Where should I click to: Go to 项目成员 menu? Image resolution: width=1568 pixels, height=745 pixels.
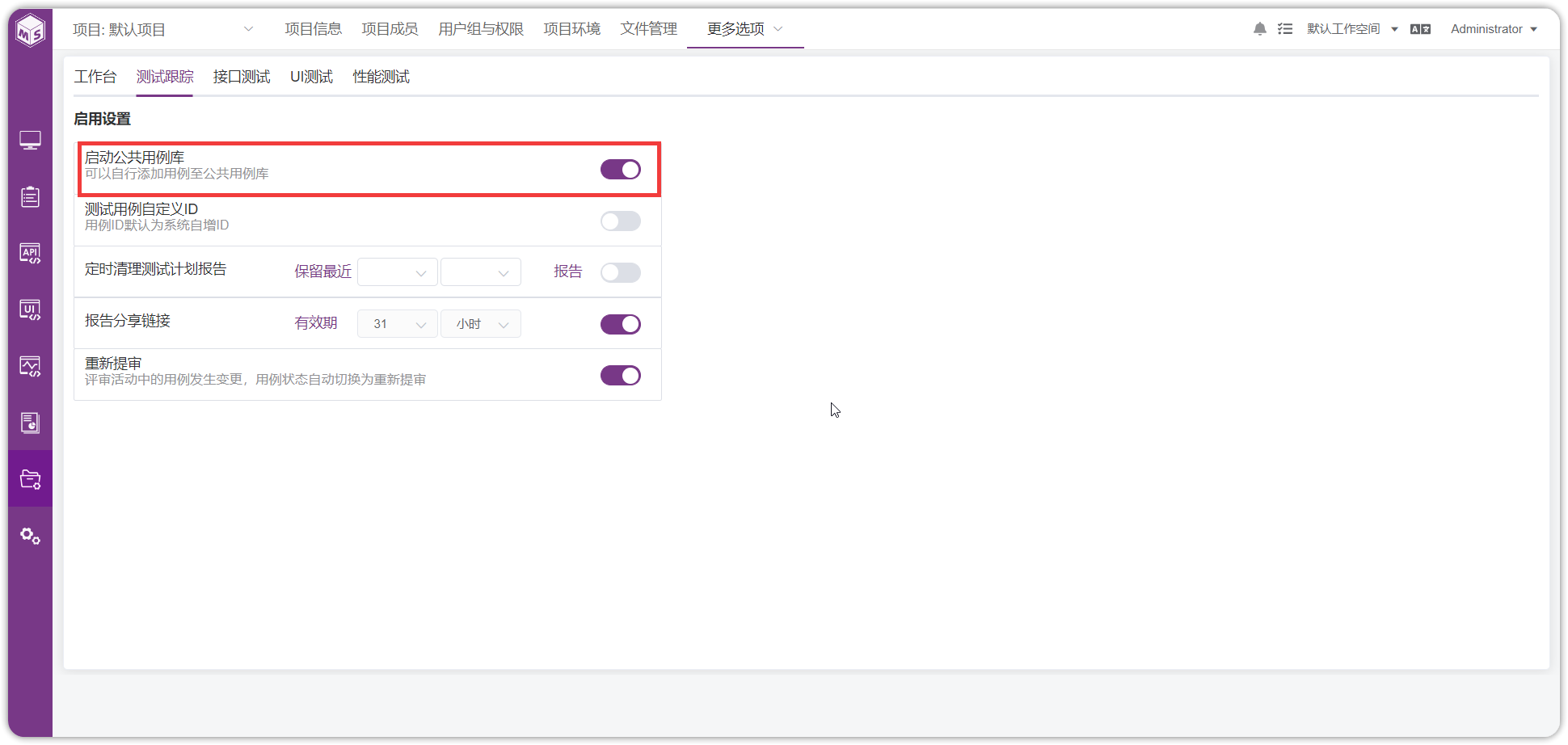point(390,29)
